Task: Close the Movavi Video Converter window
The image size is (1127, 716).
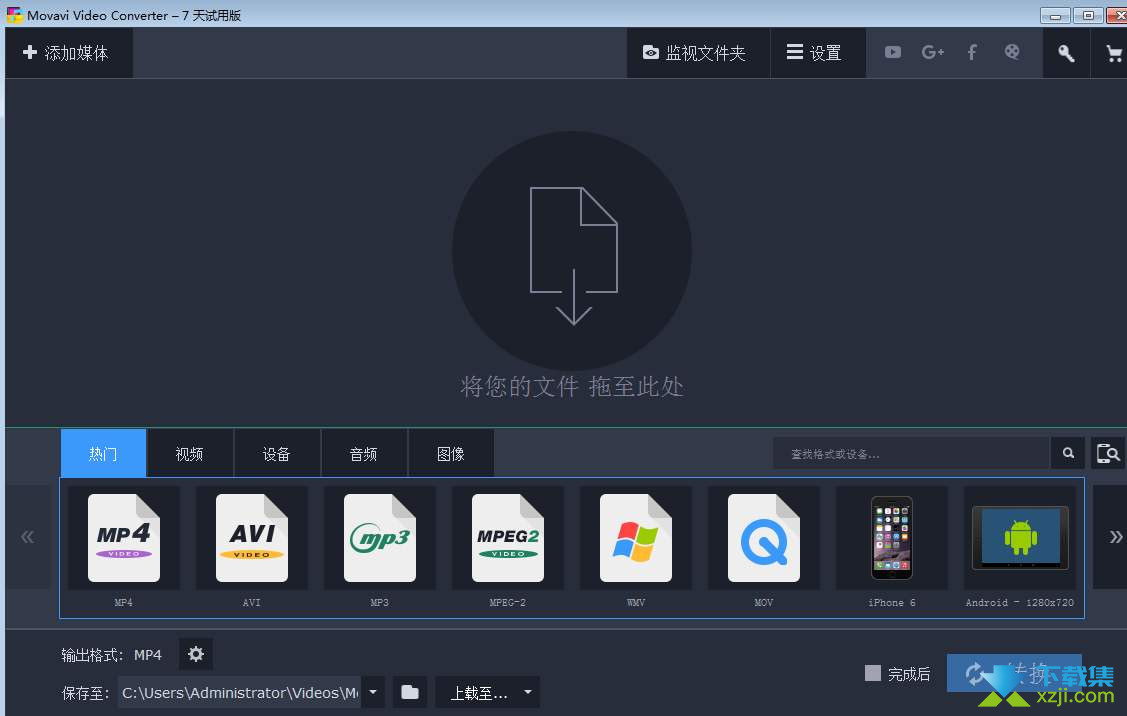Action: tap(1117, 15)
